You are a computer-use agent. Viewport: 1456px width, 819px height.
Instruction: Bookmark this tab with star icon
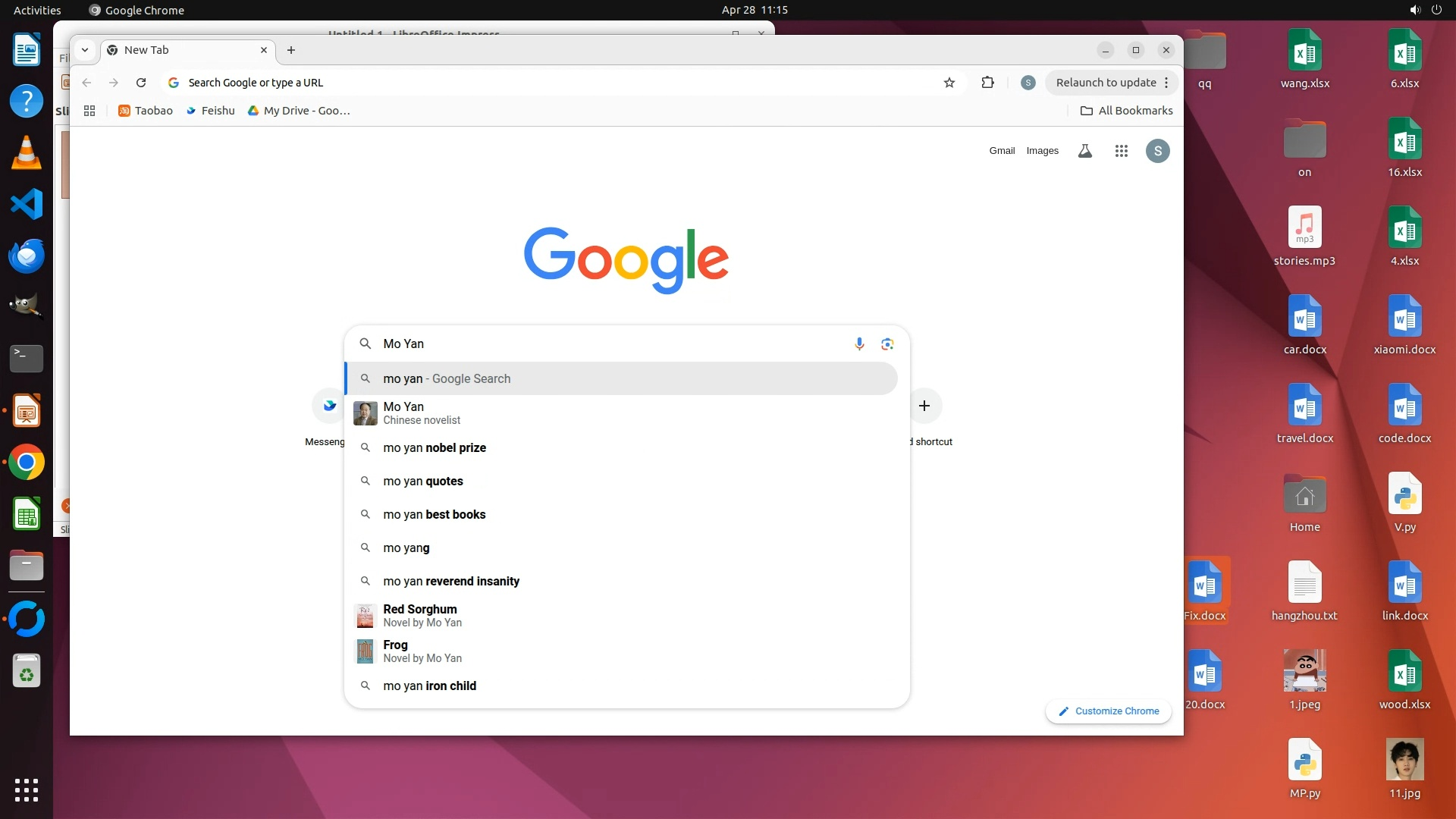(949, 83)
